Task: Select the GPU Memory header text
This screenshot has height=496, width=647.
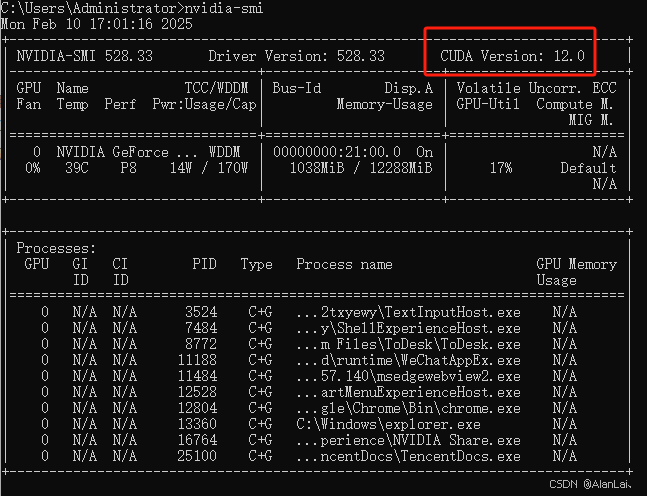Action: pyautogui.click(x=576, y=264)
